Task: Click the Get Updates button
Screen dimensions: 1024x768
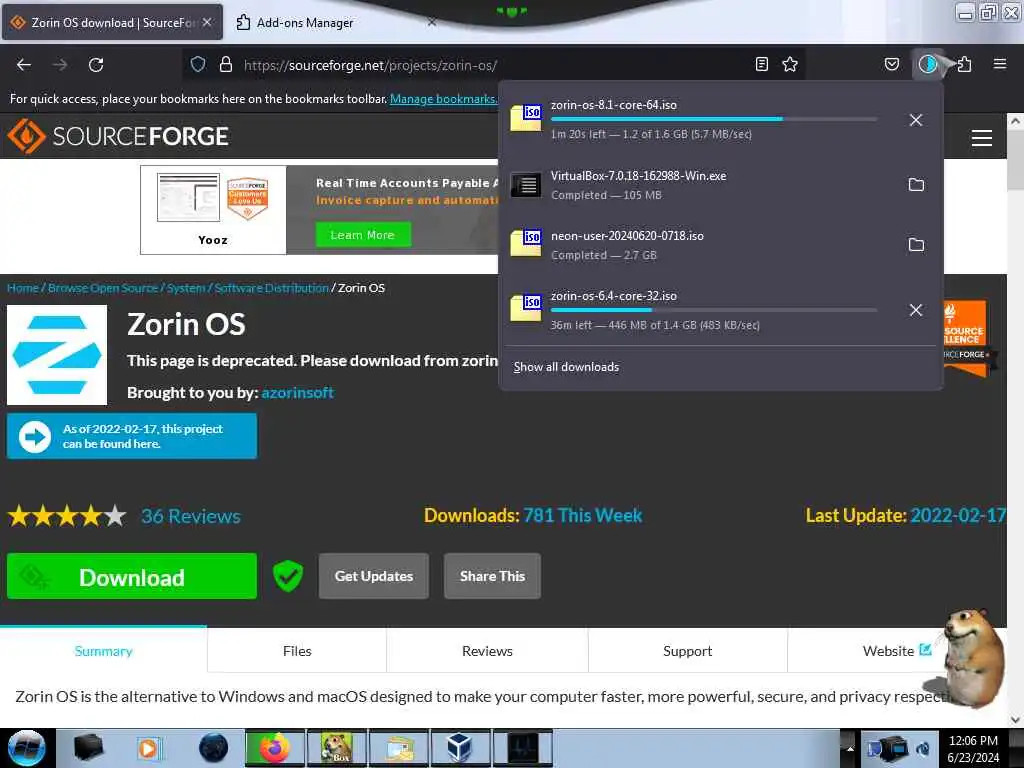Action: [374, 576]
